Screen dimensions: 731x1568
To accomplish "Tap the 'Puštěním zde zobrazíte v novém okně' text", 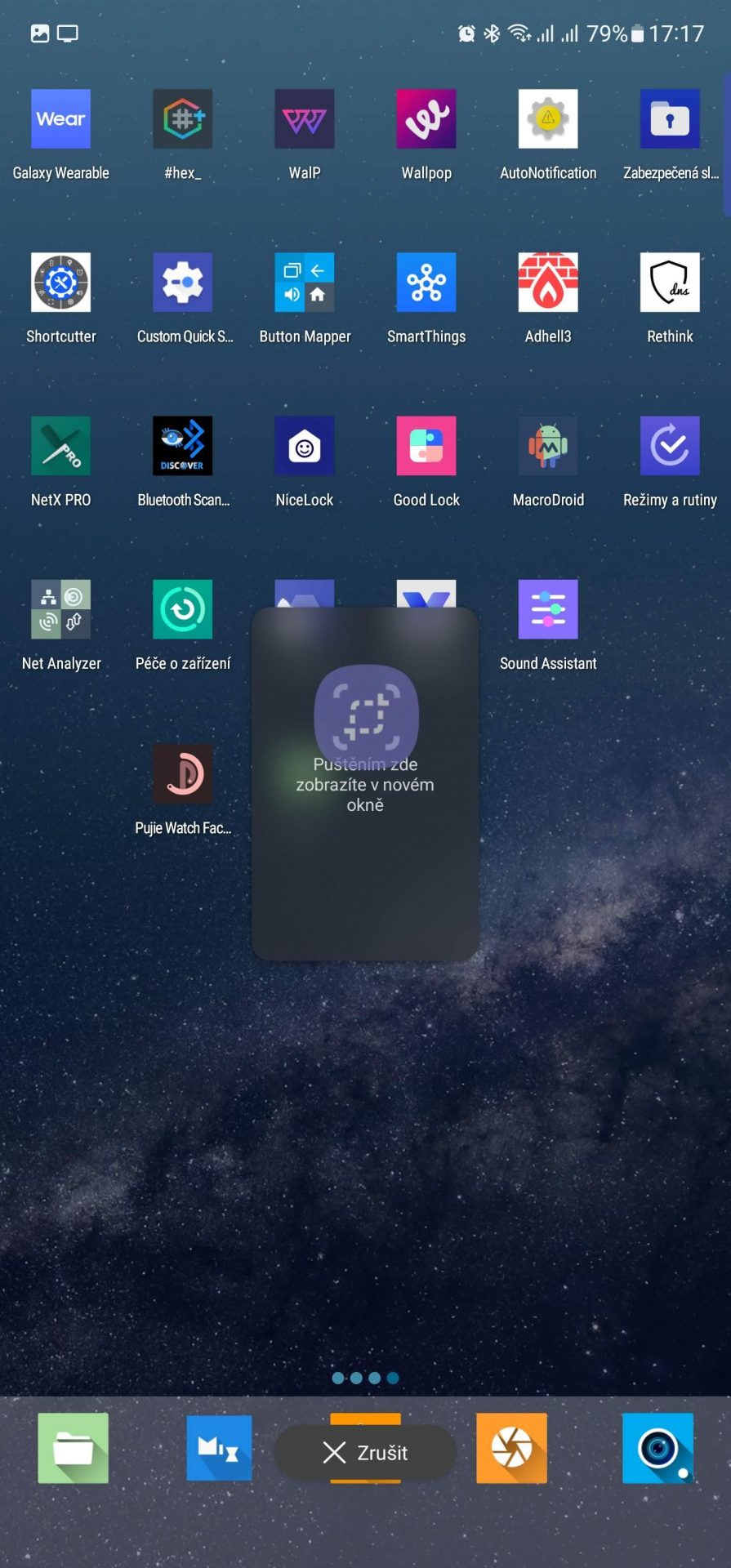I will [x=365, y=785].
